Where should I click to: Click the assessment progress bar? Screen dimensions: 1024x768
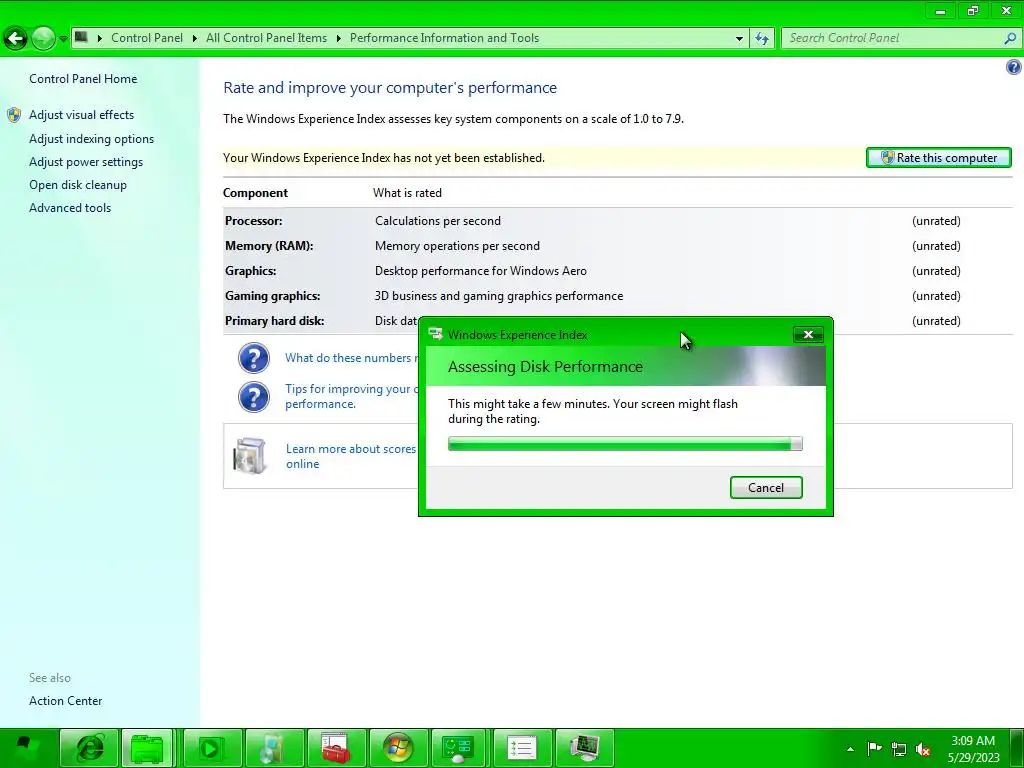point(625,444)
